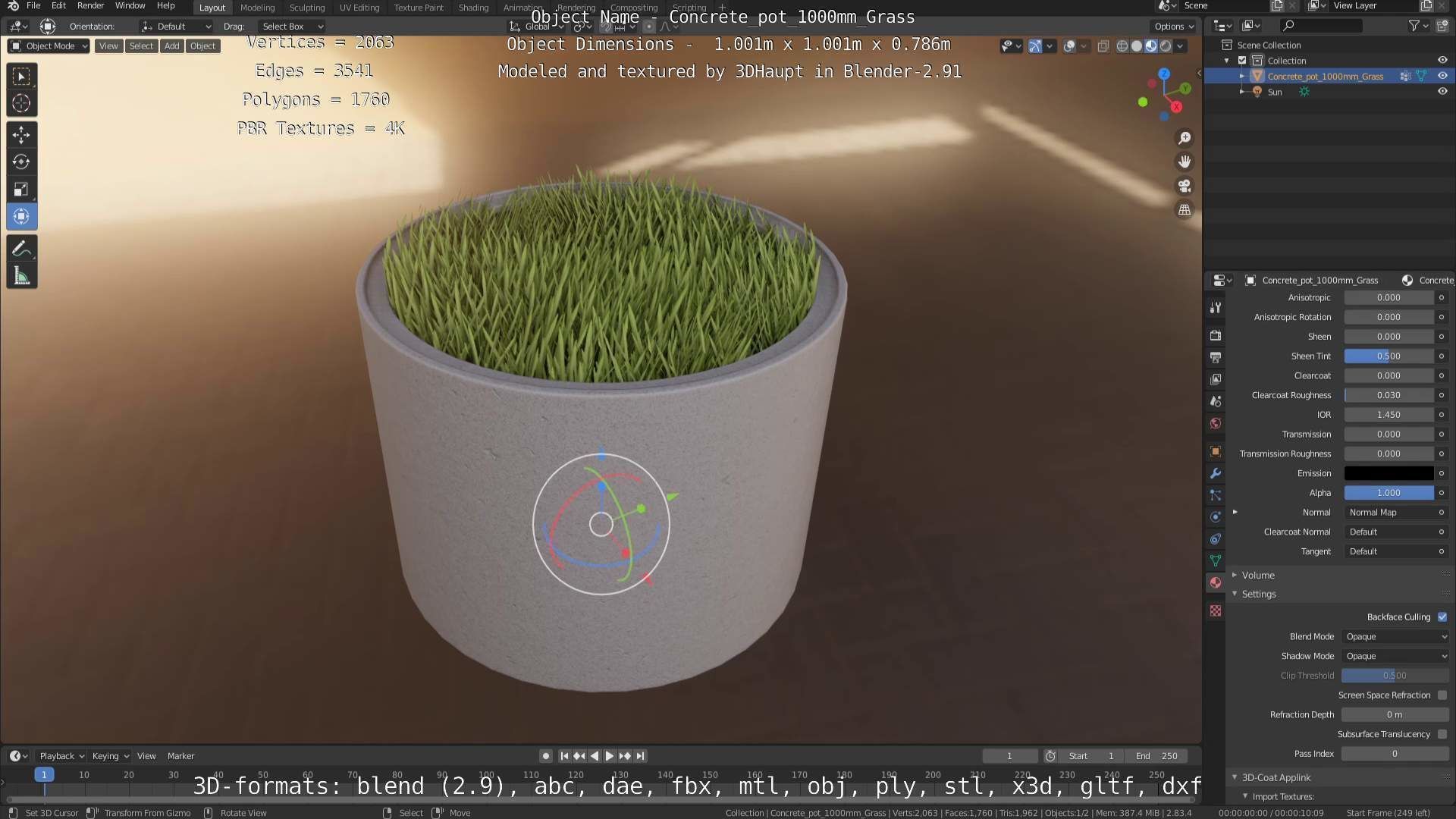Open the Physics properties tab
Viewport: 1456px width, 819px height.
coord(1216,517)
